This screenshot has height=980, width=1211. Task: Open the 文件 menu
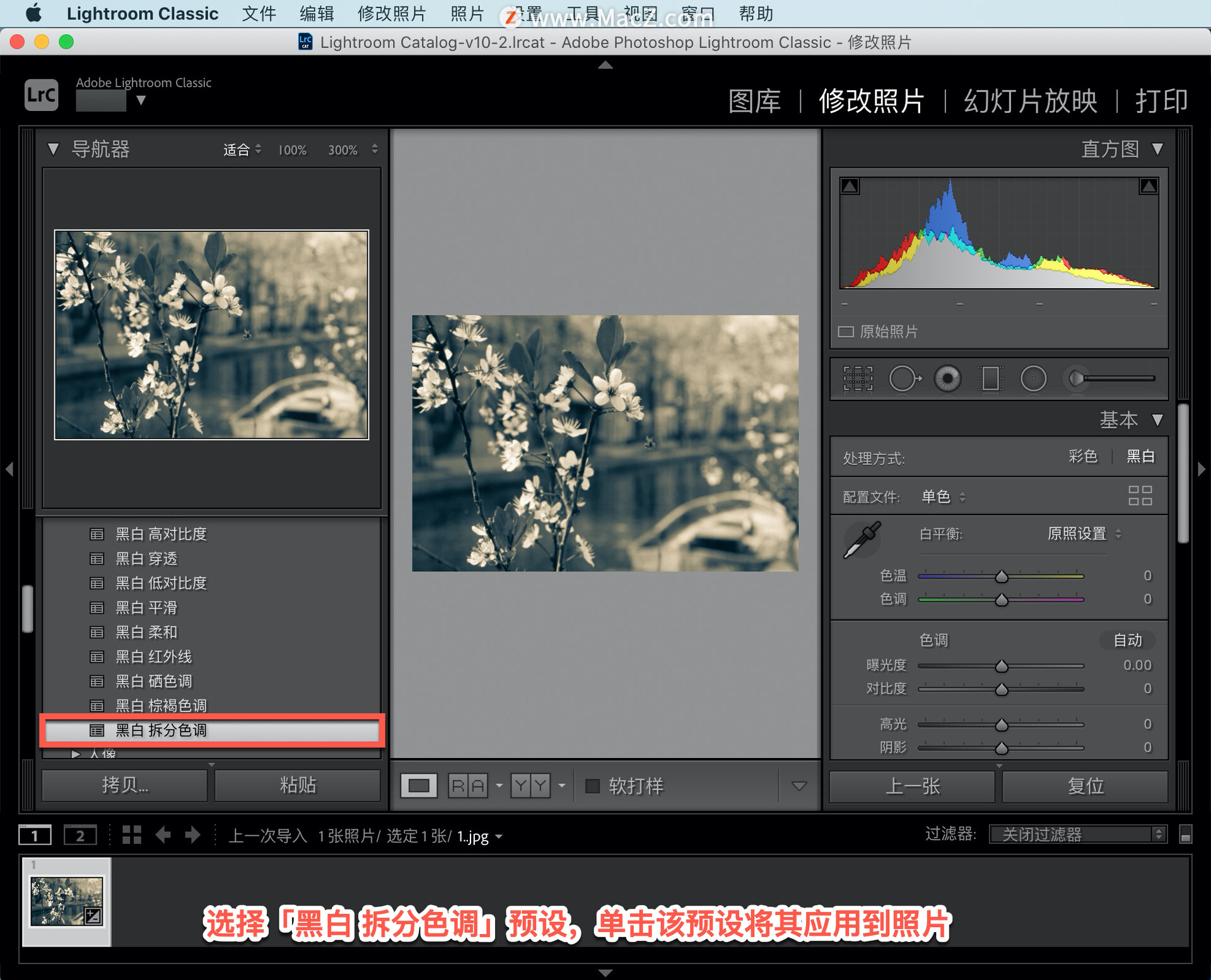click(x=259, y=13)
